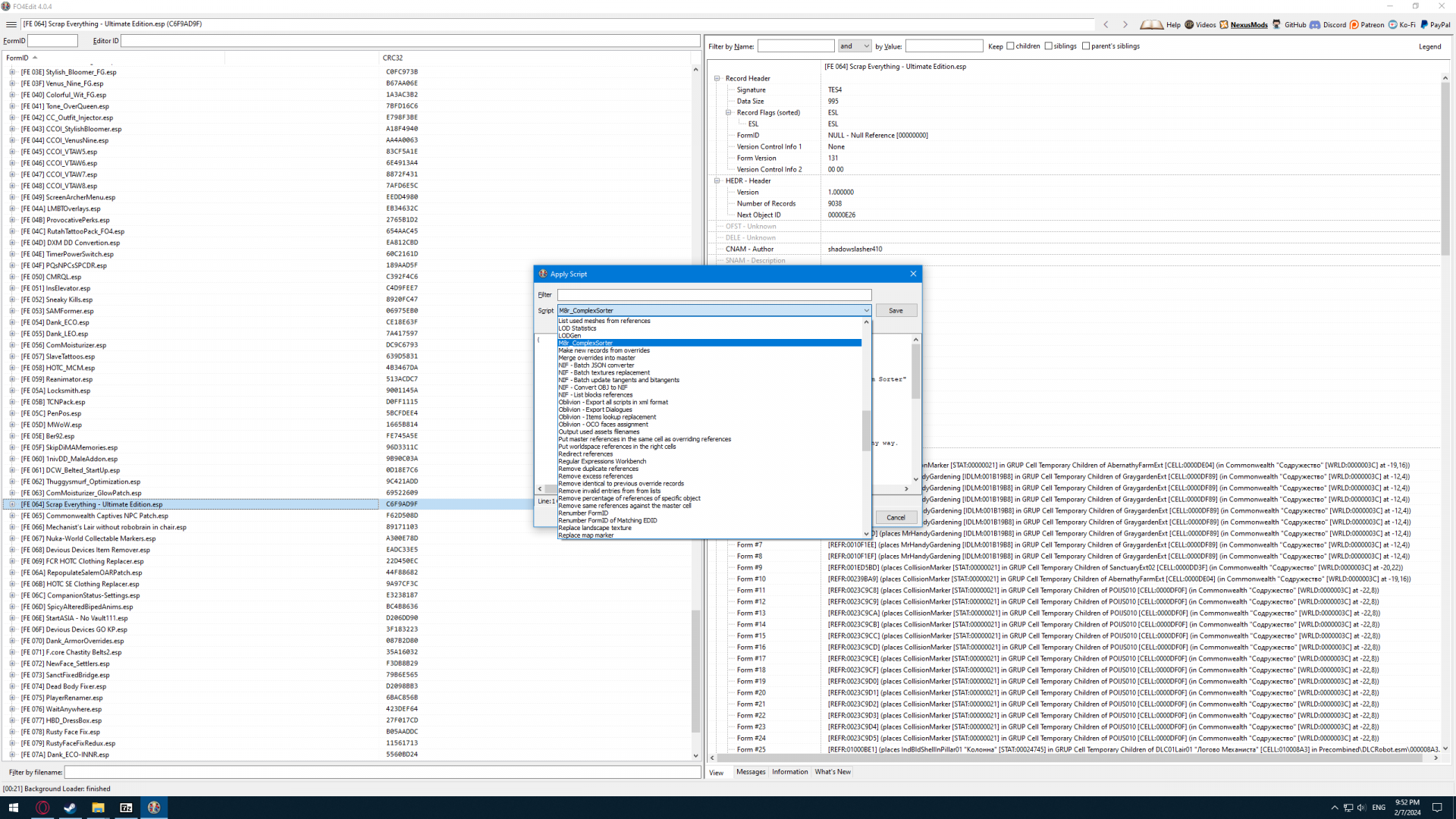Image resolution: width=1456 pixels, height=819 pixels.
Task: Open the Videos link icon
Action: (x=1189, y=24)
